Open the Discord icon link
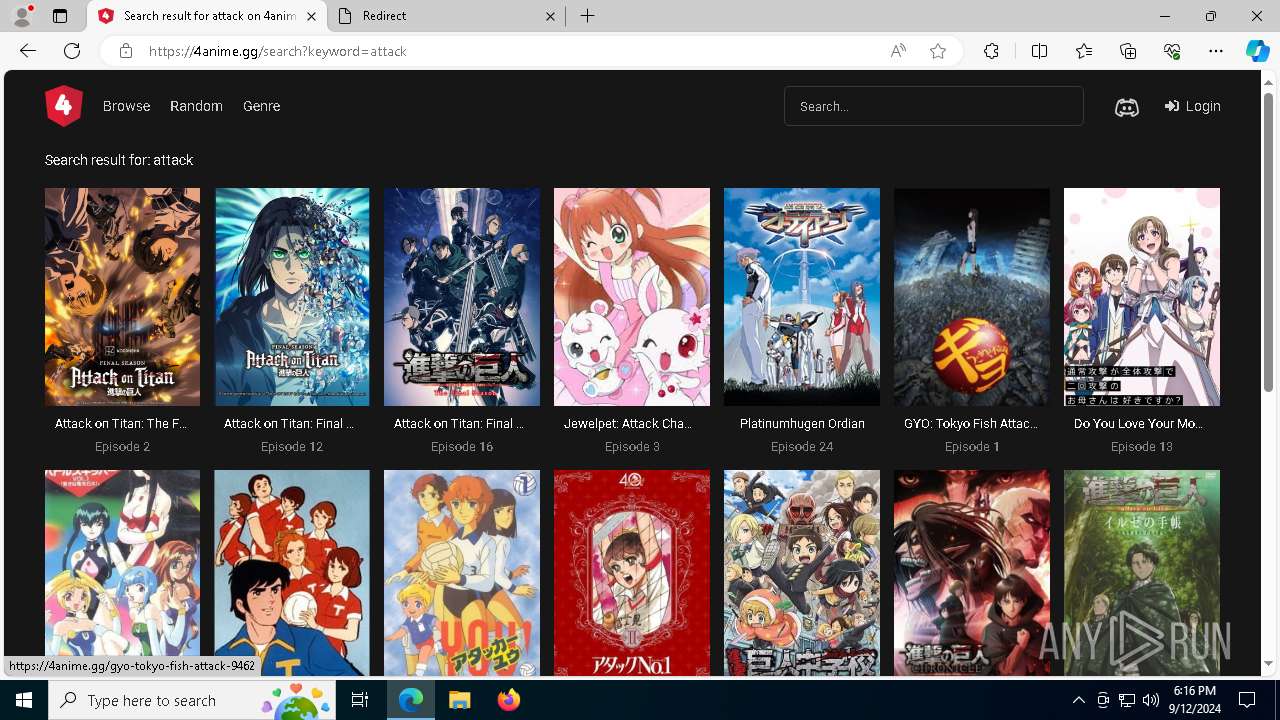This screenshot has width=1280, height=720. tap(1127, 107)
